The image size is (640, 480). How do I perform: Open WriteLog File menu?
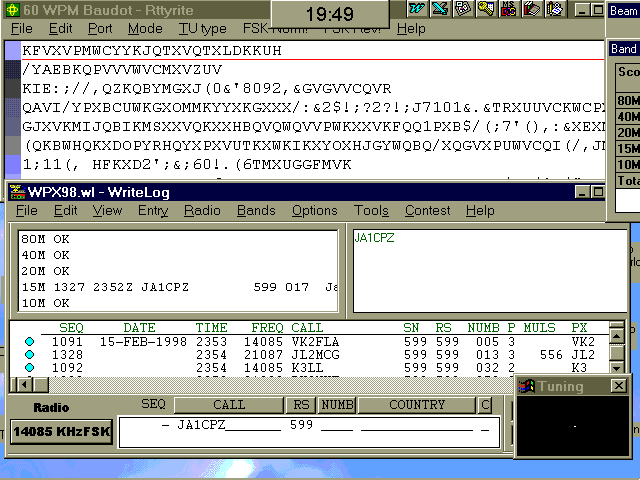27,211
